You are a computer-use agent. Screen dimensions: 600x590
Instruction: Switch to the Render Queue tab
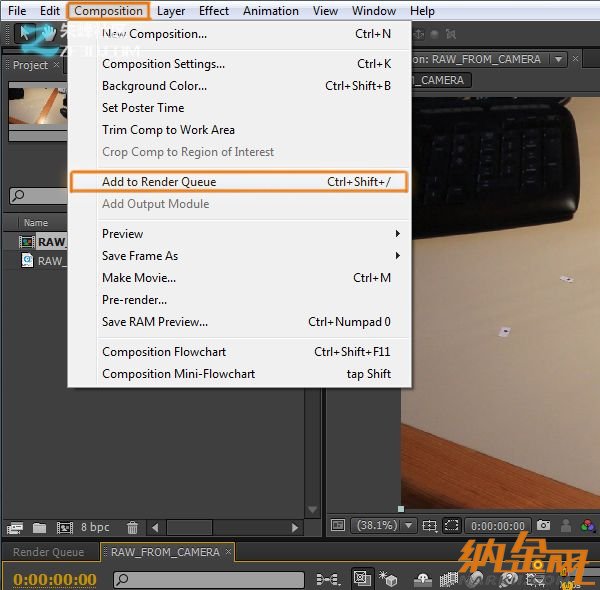49,552
